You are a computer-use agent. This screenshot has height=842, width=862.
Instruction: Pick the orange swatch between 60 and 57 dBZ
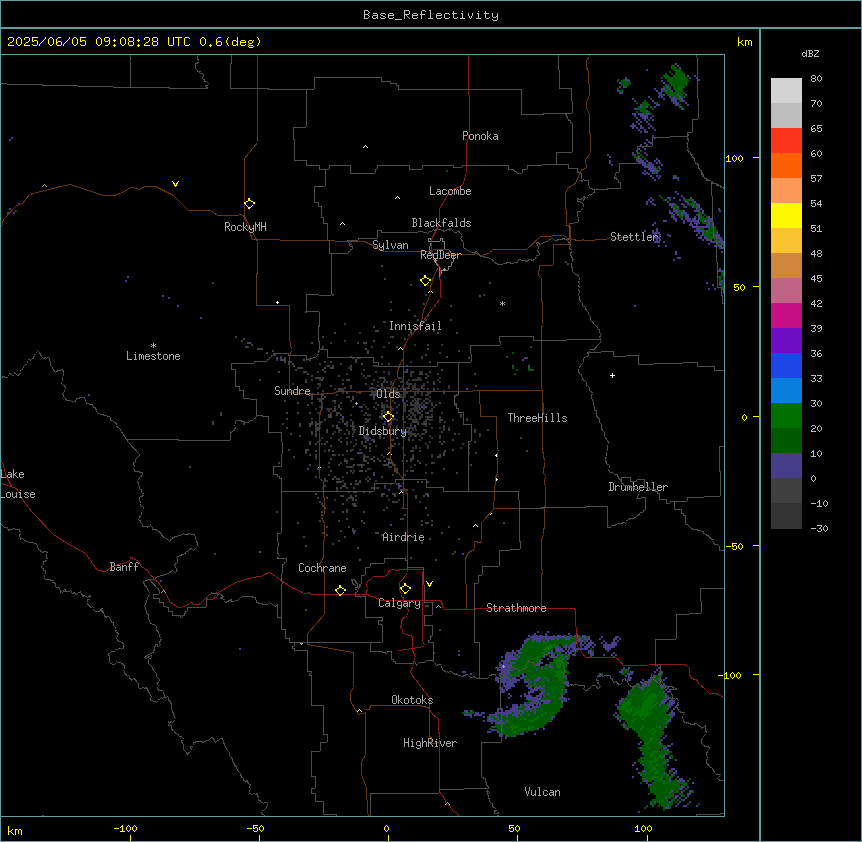point(786,165)
